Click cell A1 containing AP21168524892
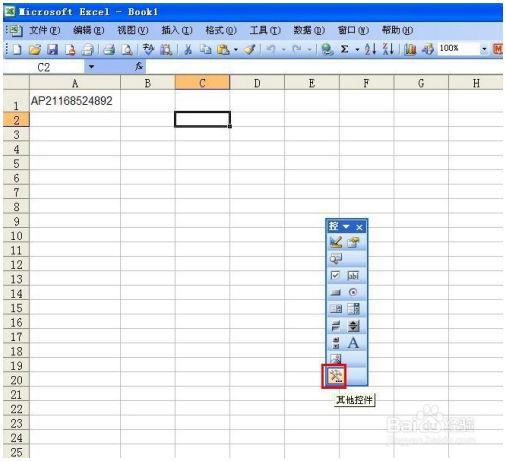Screen dimensions: 506x461 [75, 101]
